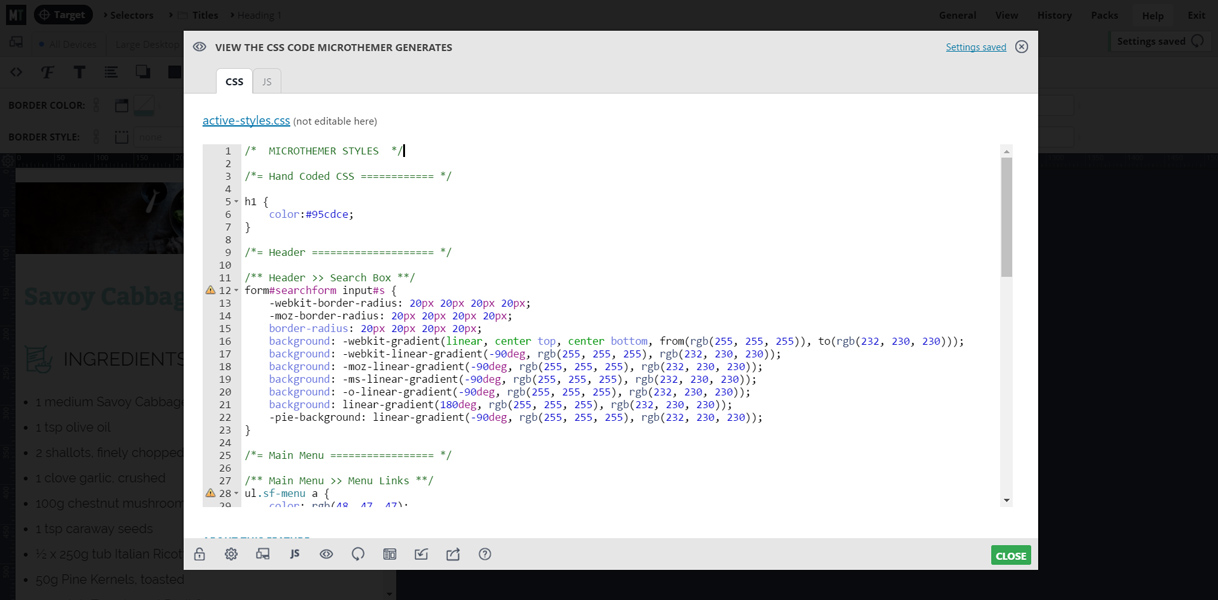Screen dimensions: 1218x600
Task: Open the active-styles.css link
Action: tap(246, 121)
